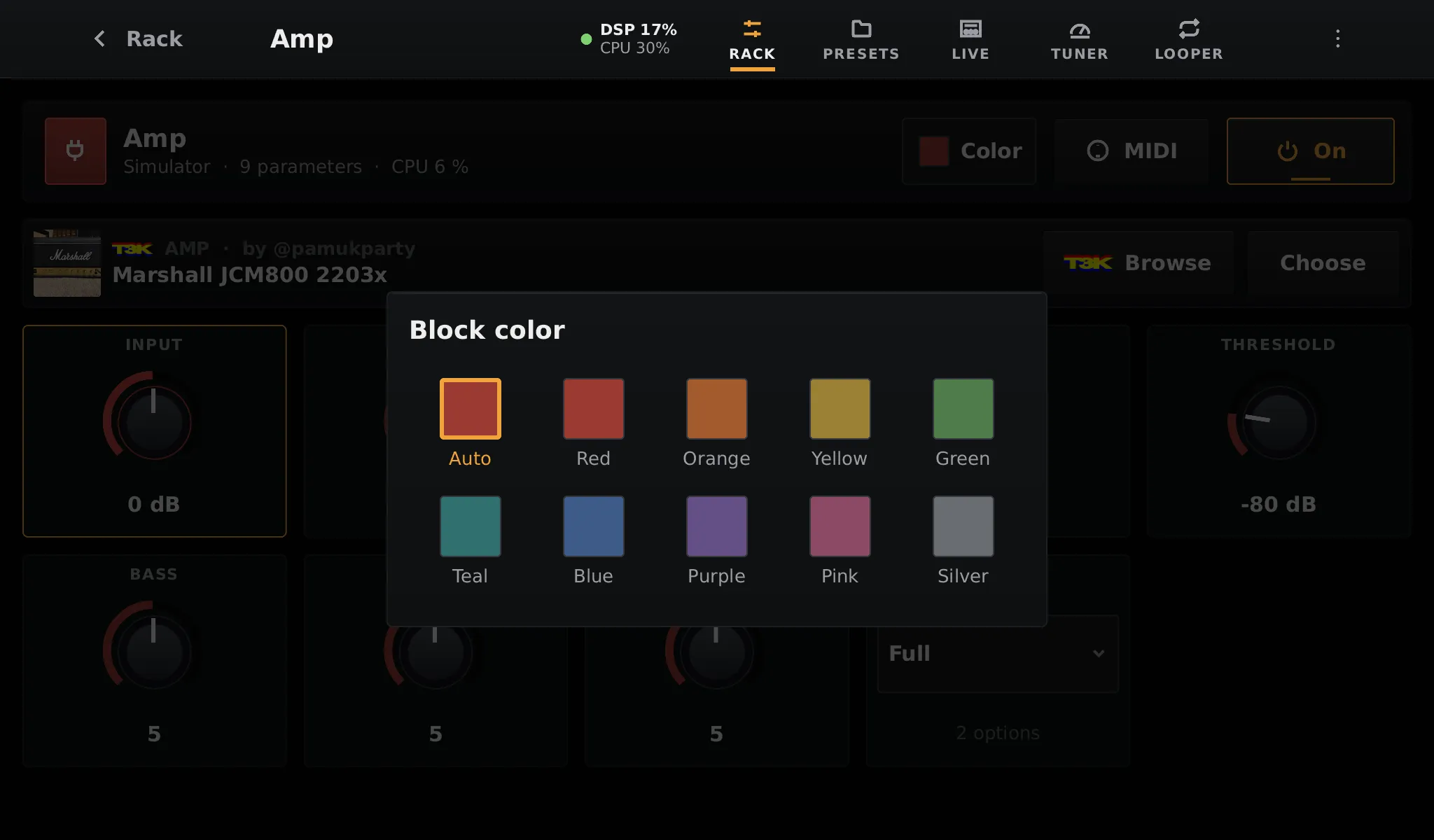Choose the Red block color

point(593,409)
